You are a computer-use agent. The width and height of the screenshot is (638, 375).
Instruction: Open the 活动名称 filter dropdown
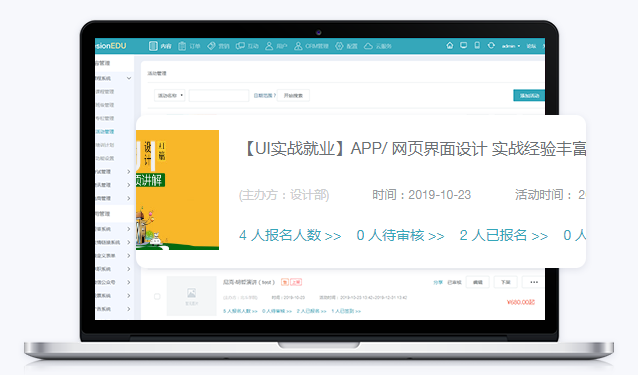(x=170, y=96)
